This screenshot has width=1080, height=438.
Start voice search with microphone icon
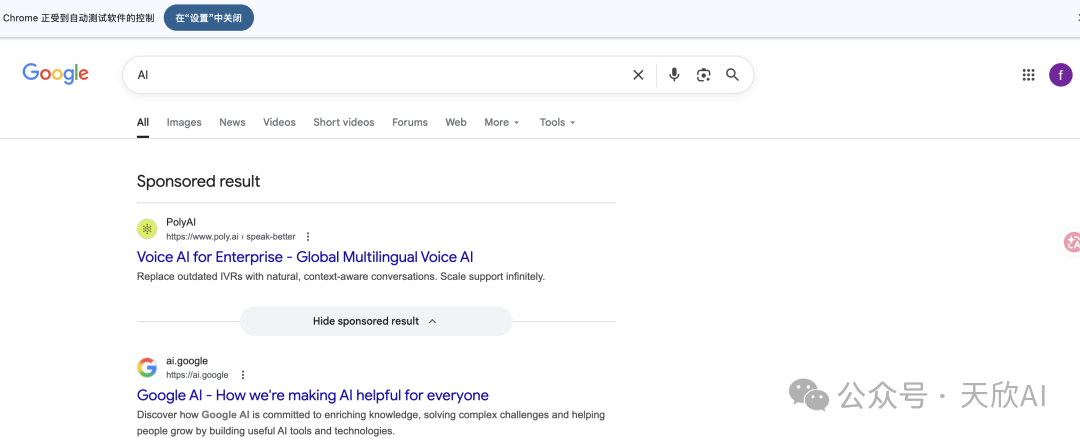coord(674,75)
